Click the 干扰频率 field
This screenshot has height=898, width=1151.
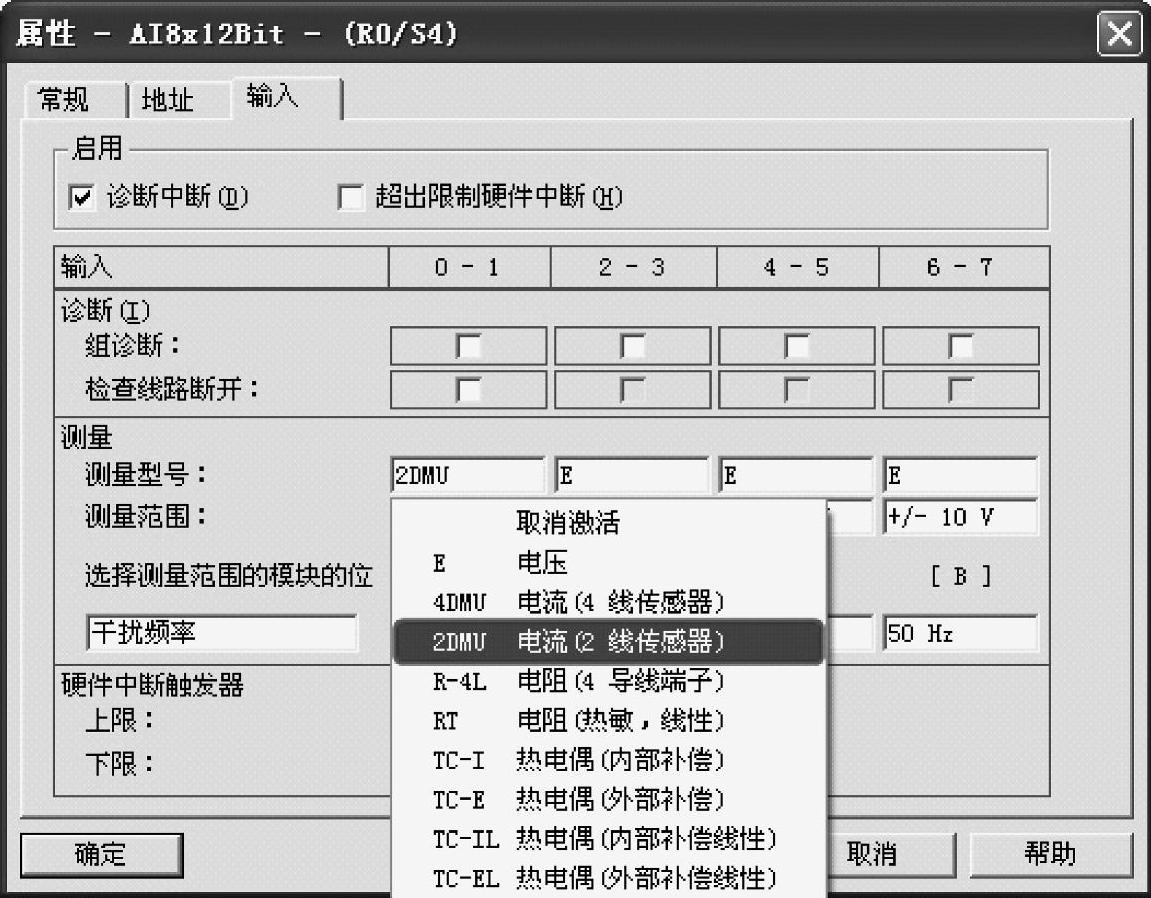pyautogui.click(x=222, y=633)
